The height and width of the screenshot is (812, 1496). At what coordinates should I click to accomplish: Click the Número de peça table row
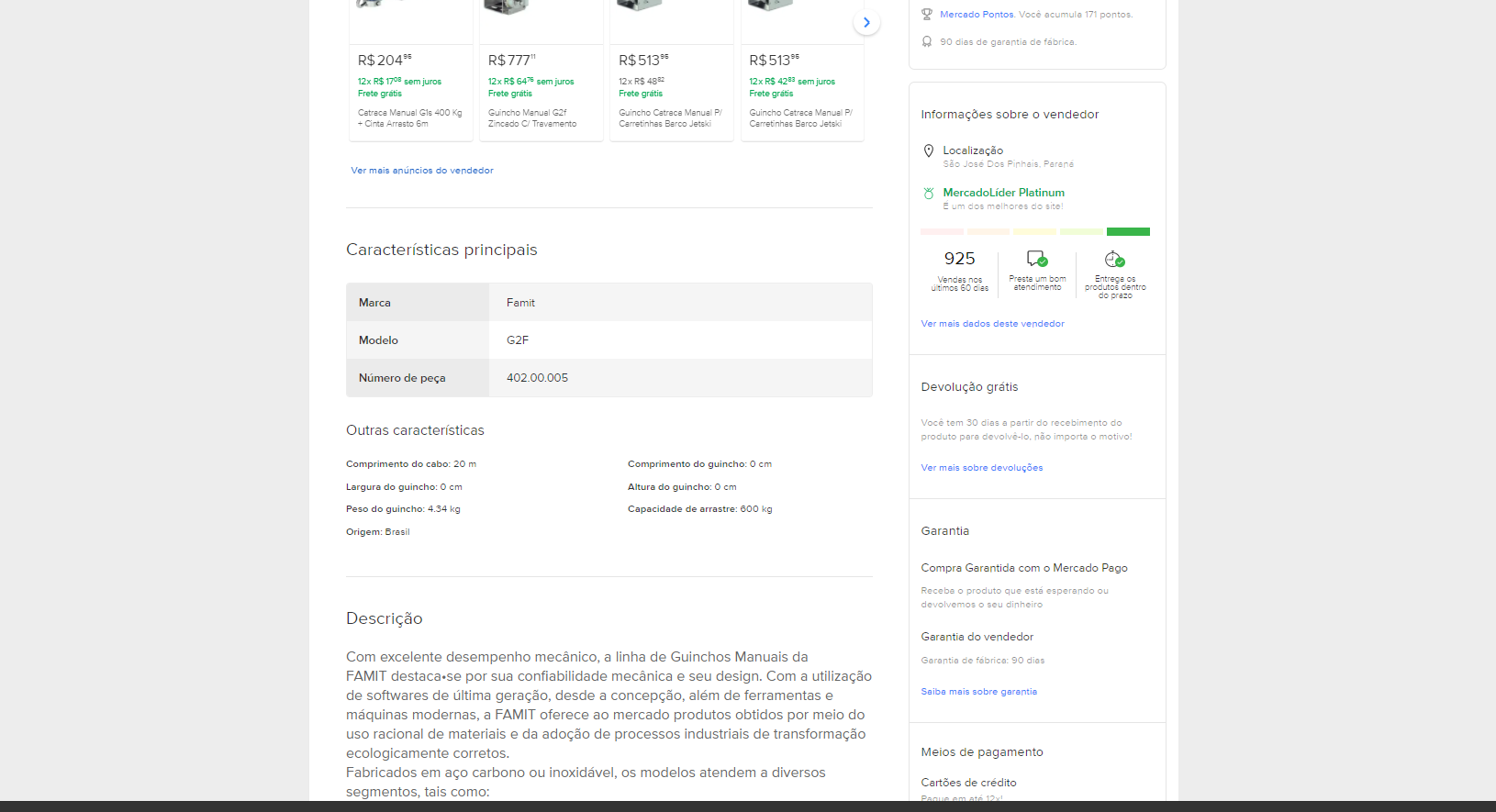(x=608, y=378)
